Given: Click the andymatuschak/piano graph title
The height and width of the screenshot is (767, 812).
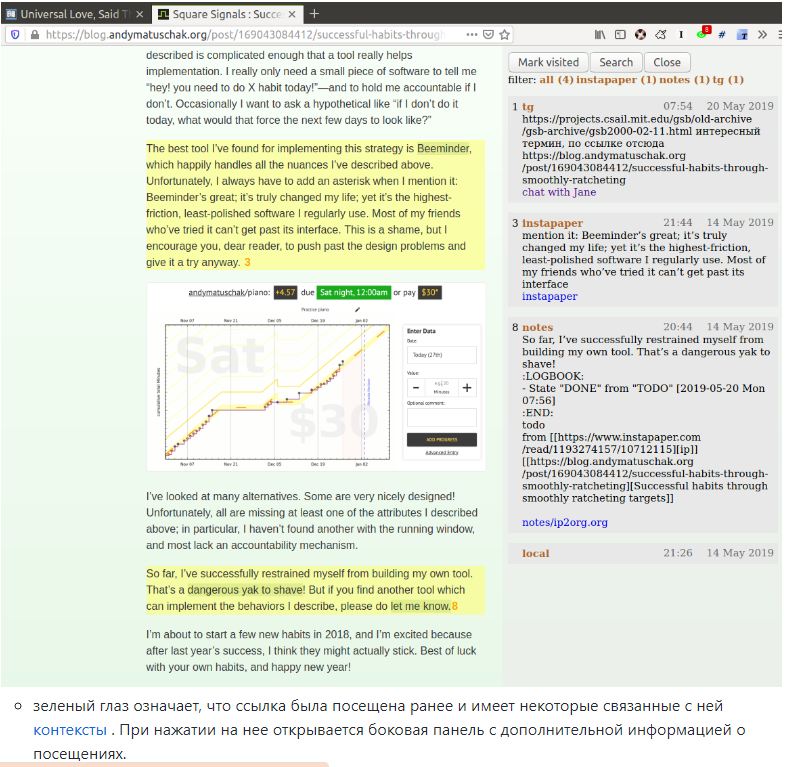Looking at the screenshot, I should point(228,293).
